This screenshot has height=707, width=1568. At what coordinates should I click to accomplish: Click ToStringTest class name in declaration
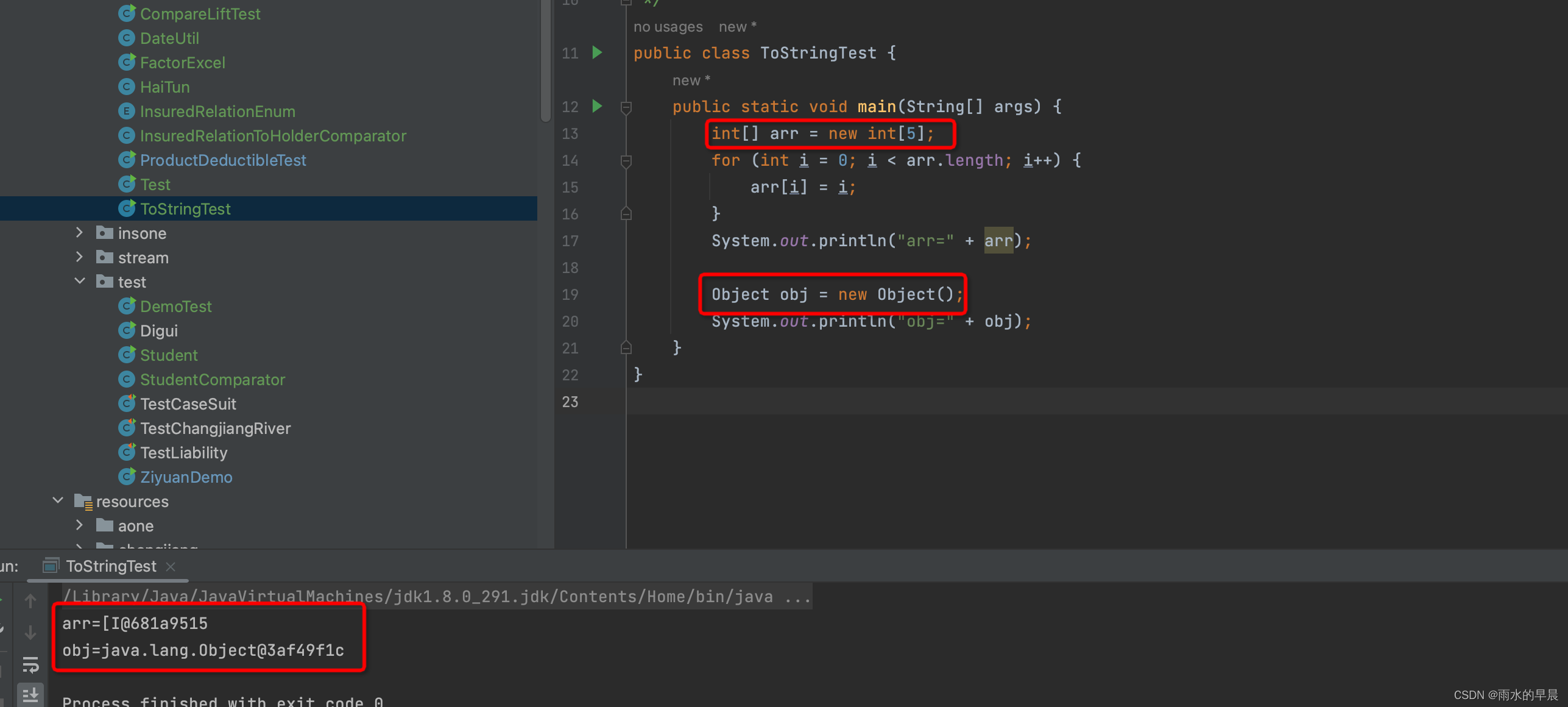(x=818, y=53)
